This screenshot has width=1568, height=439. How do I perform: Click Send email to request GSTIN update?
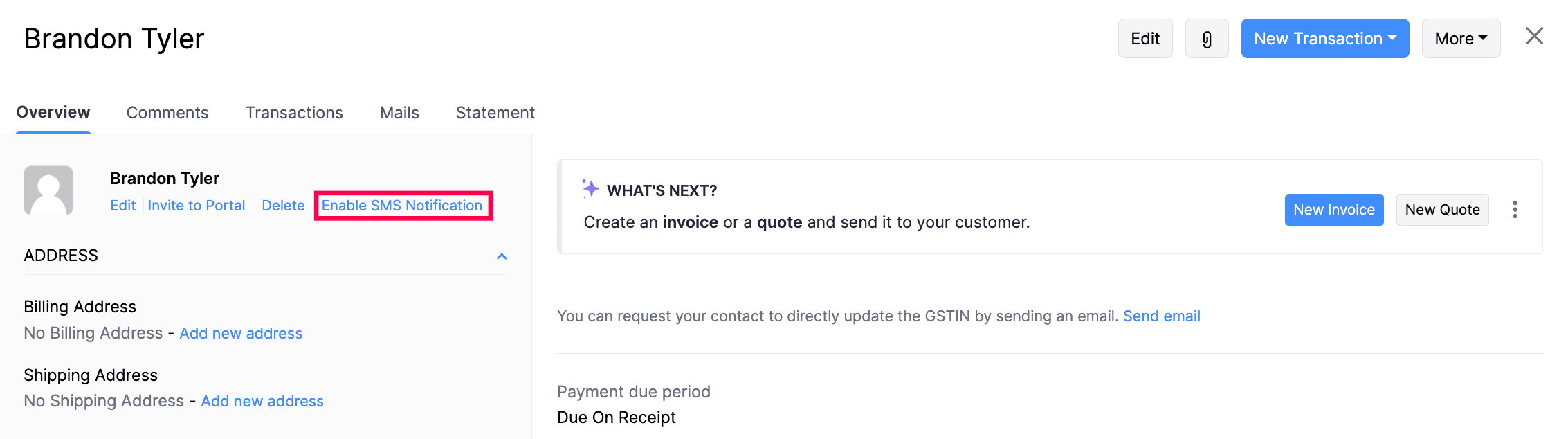pos(1162,316)
